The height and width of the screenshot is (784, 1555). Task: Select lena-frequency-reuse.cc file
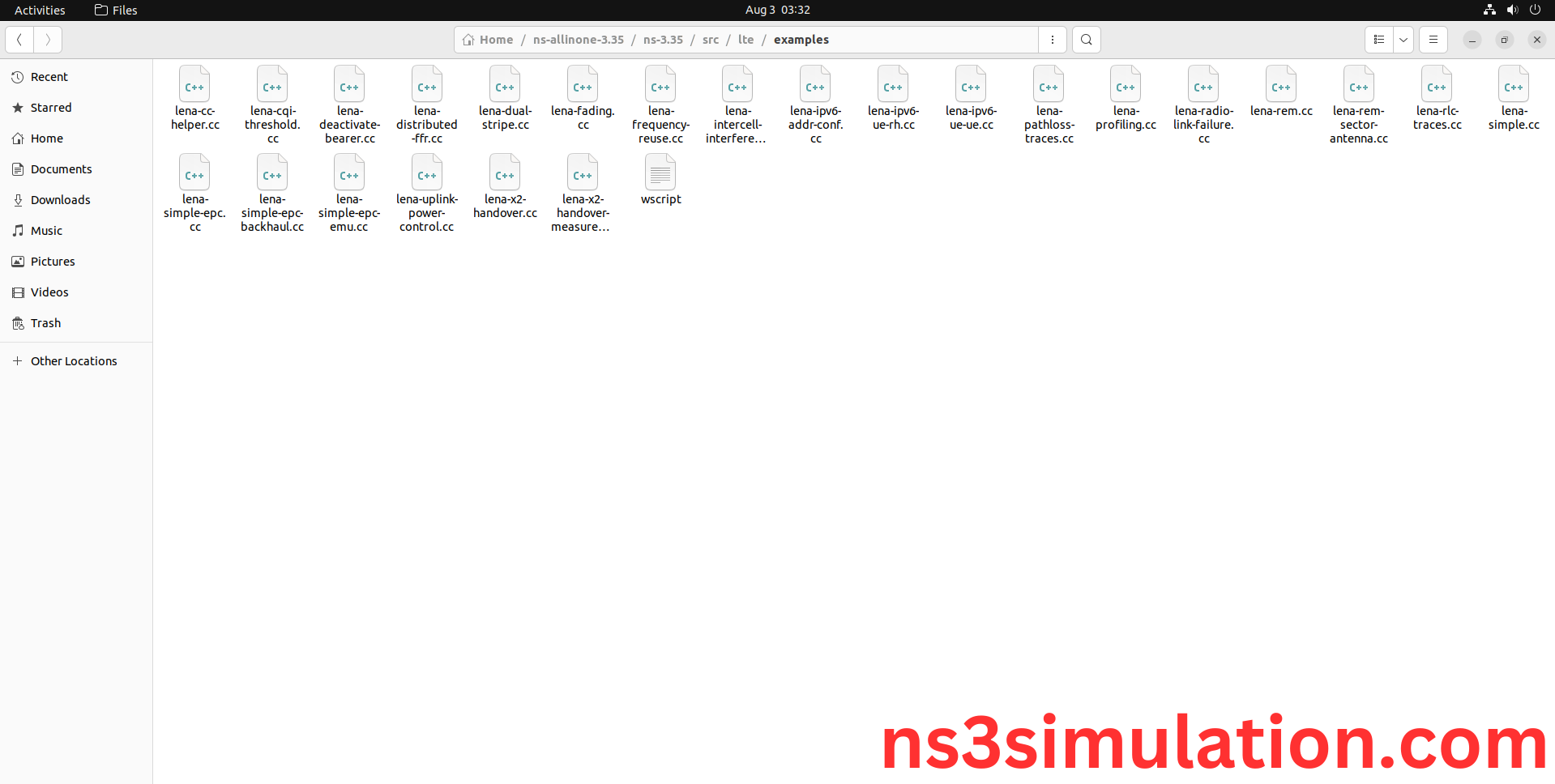660,105
